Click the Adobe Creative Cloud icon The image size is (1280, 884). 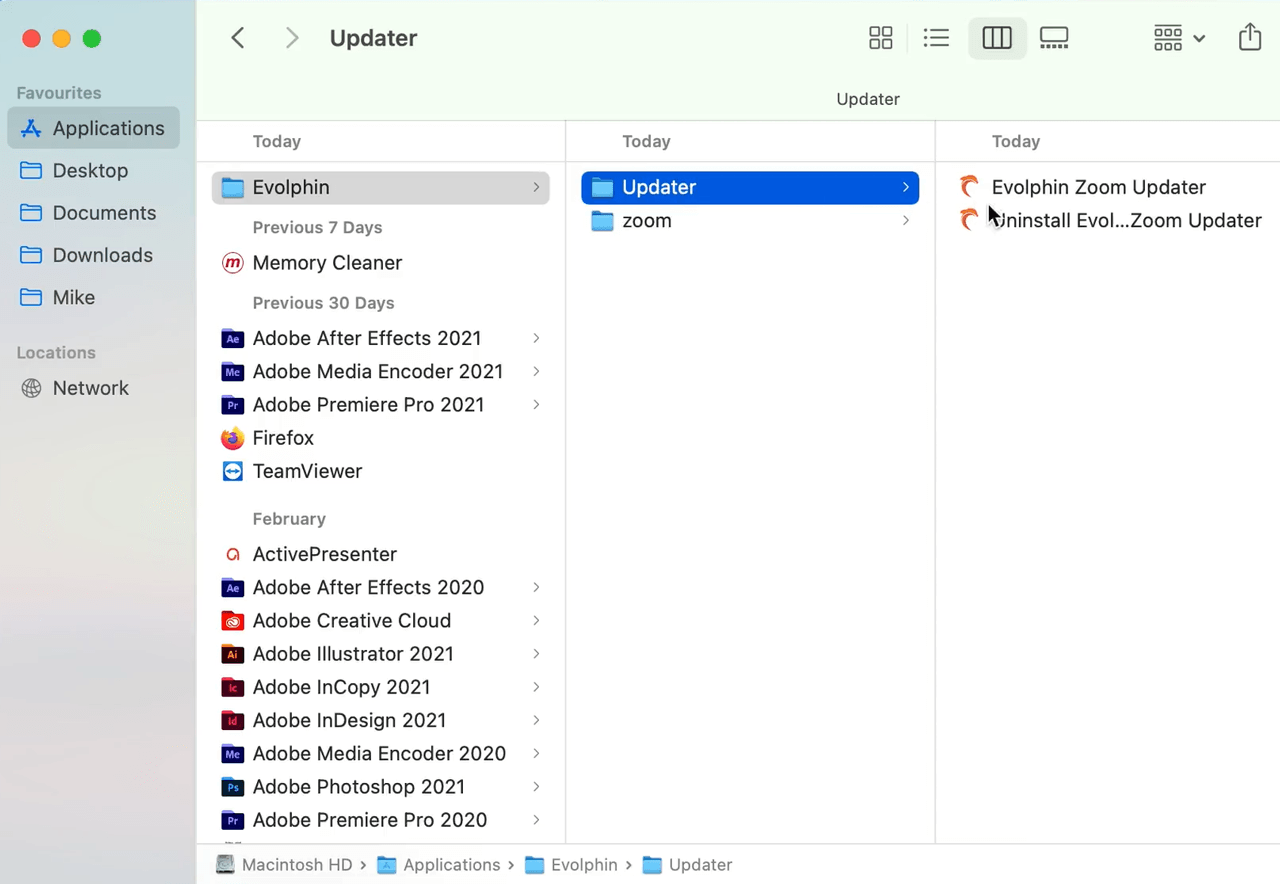(232, 620)
